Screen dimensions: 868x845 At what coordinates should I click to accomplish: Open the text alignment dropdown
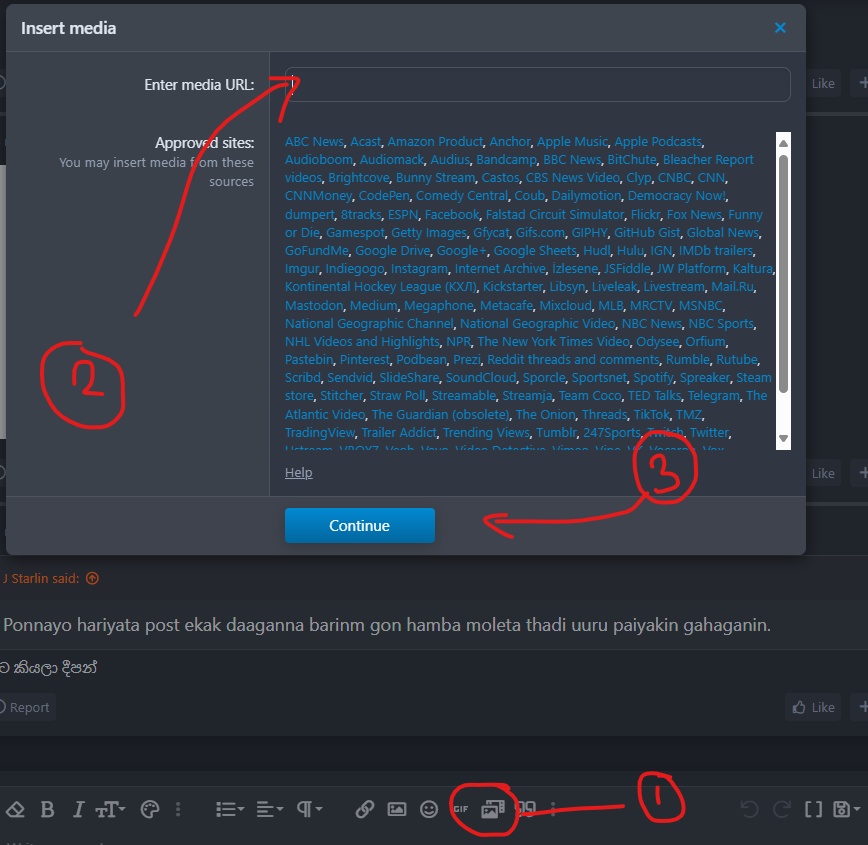point(270,810)
